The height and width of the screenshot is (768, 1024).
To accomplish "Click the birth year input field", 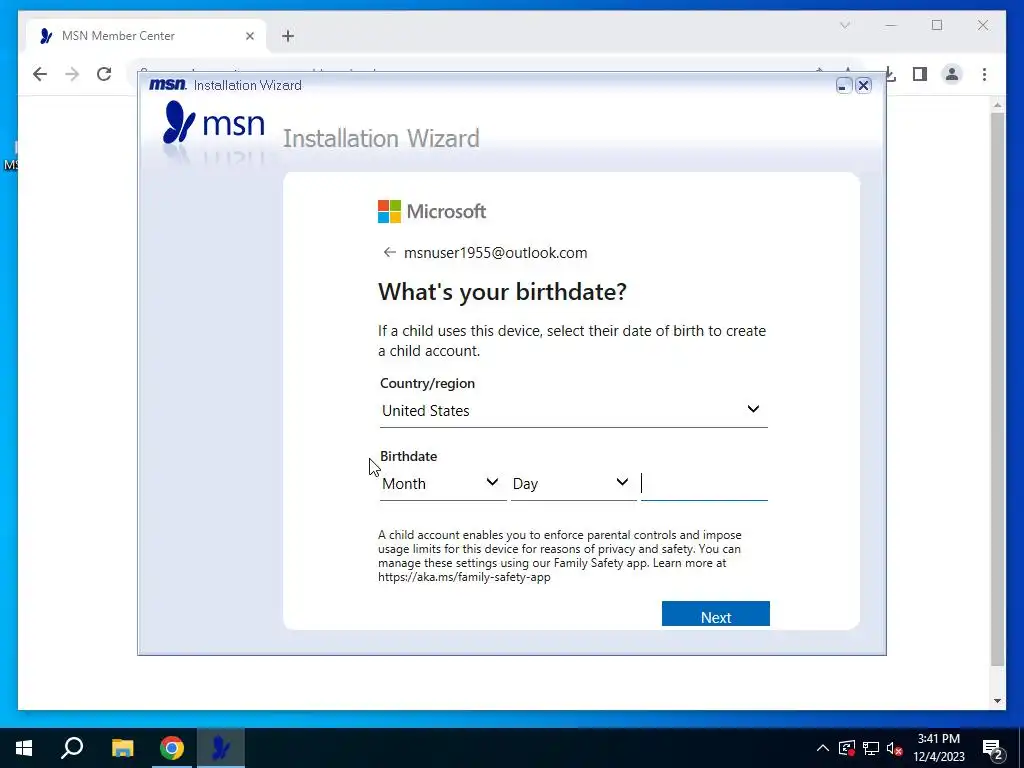I will [704, 483].
